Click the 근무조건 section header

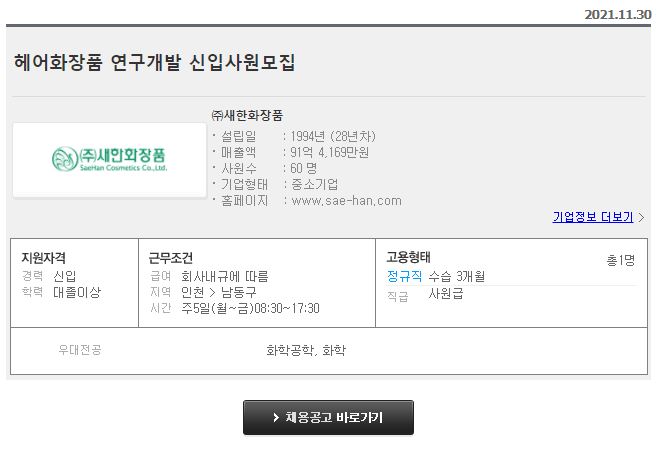(170, 258)
